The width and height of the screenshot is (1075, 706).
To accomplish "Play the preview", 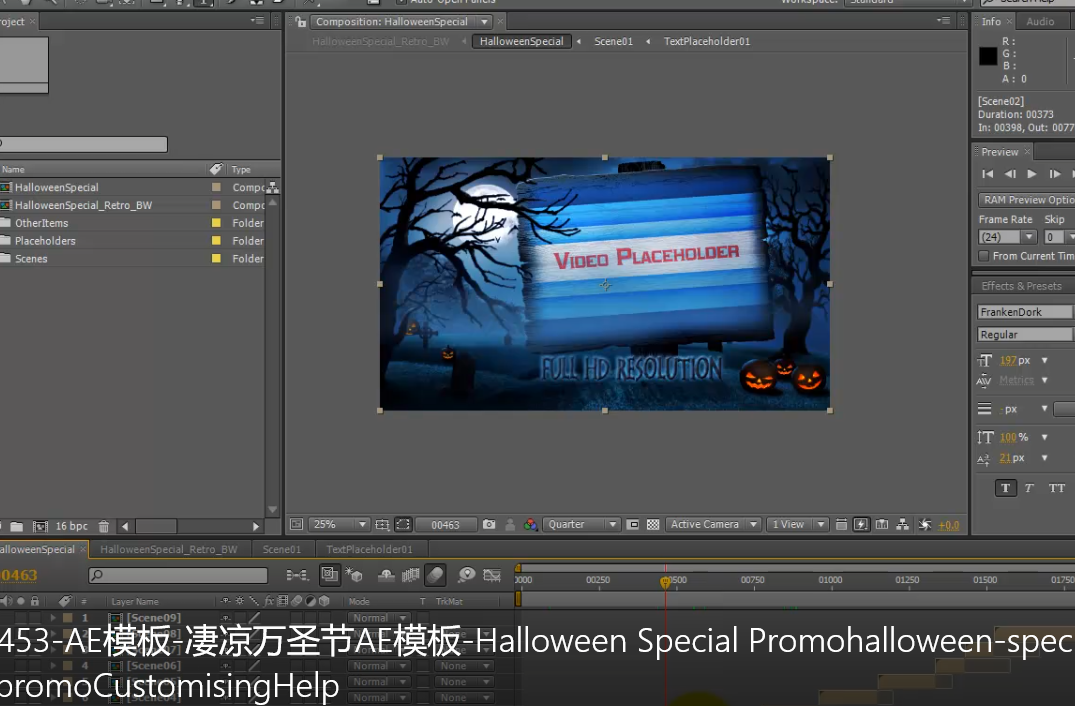I will point(1032,174).
